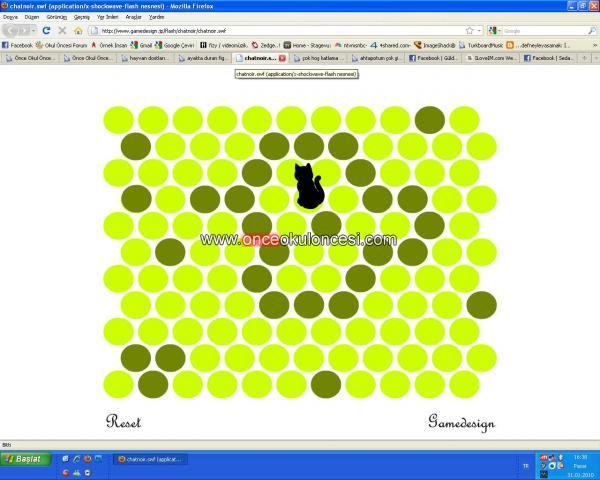
Task: Open the Geçmiş menu
Action: pos(82,17)
